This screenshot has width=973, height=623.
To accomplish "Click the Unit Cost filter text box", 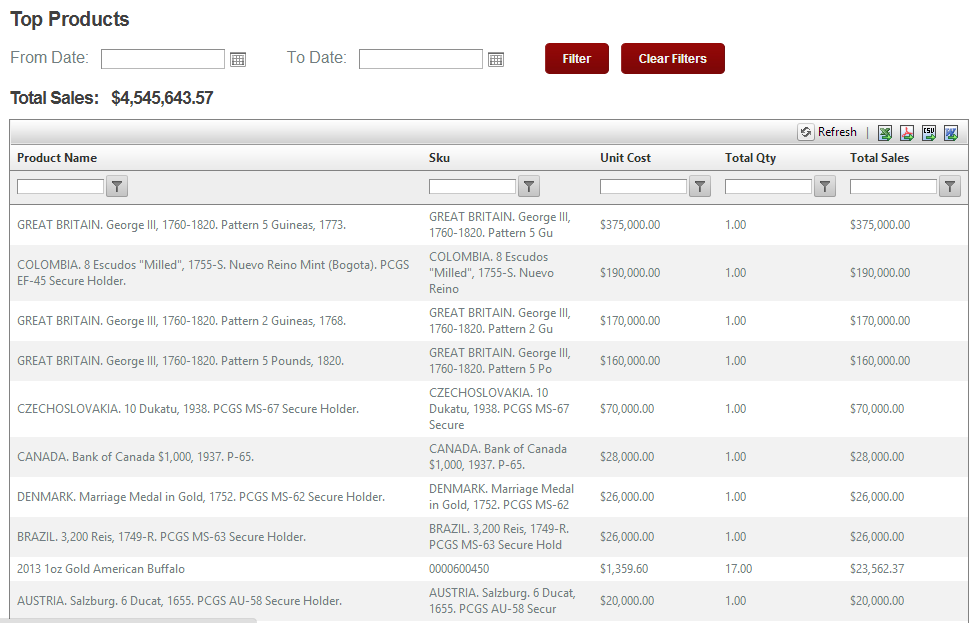I will (x=643, y=186).
